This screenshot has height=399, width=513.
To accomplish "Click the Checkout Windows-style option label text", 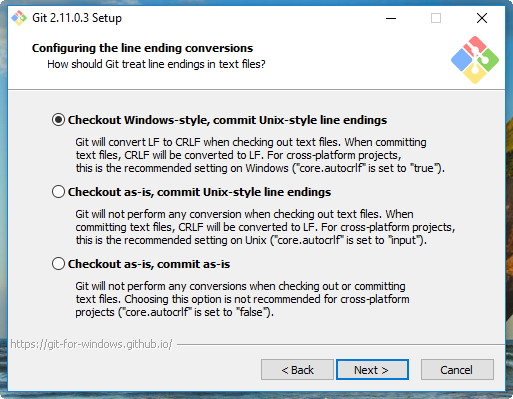I will tap(227, 120).
